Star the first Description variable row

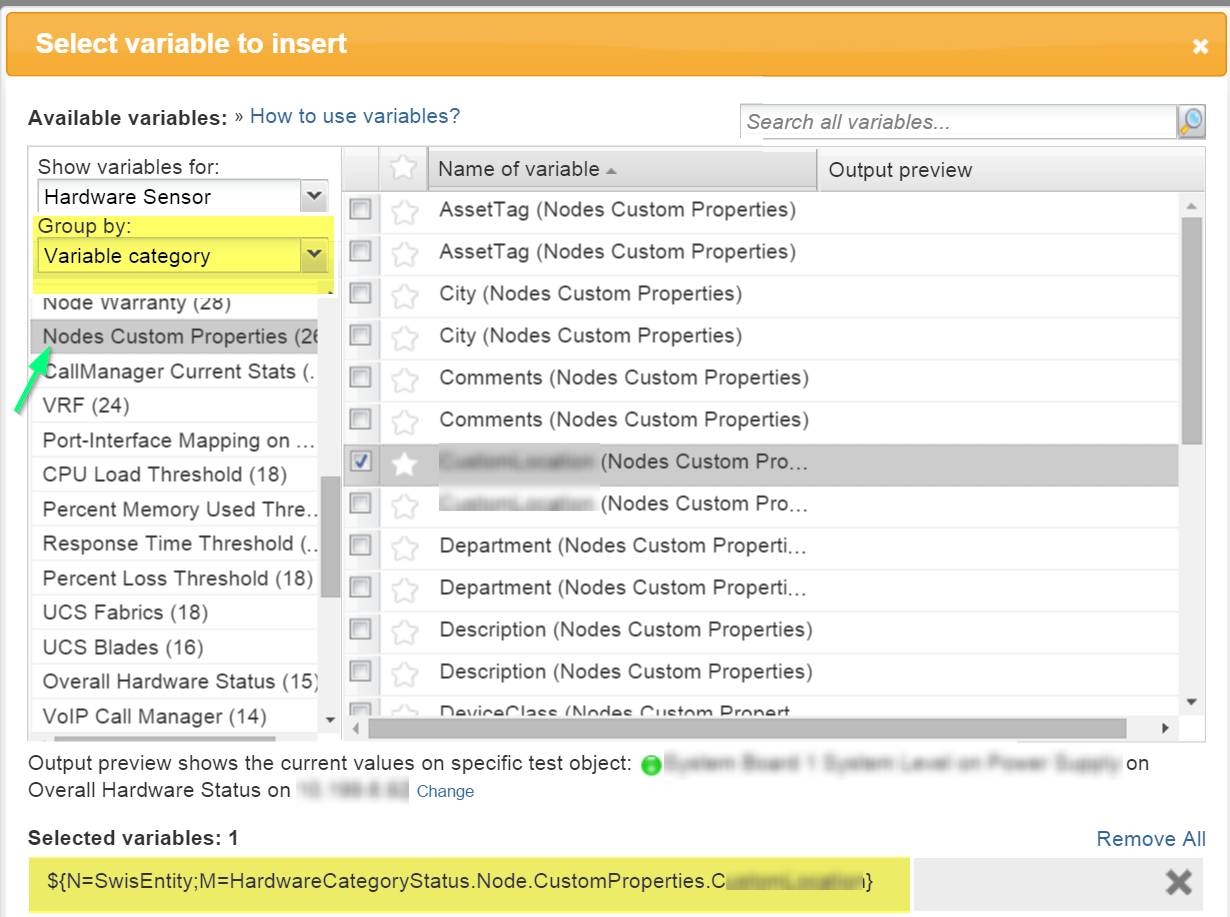pyautogui.click(x=404, y=632)
